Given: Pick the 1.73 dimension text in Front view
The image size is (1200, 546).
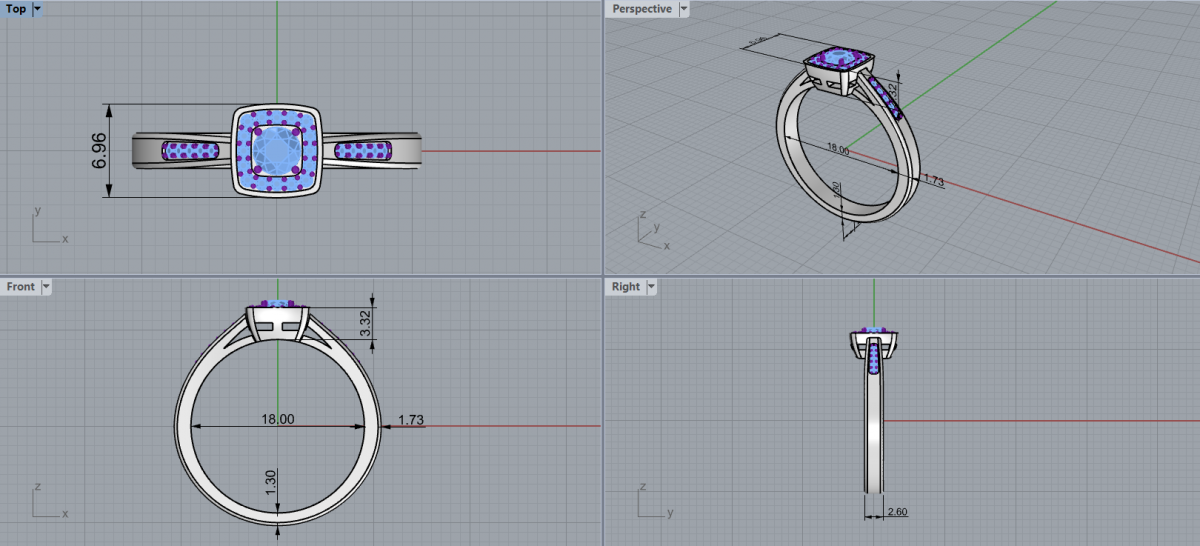Looking at the screenshot, I should pyautogui.click(x=412, y=420).
